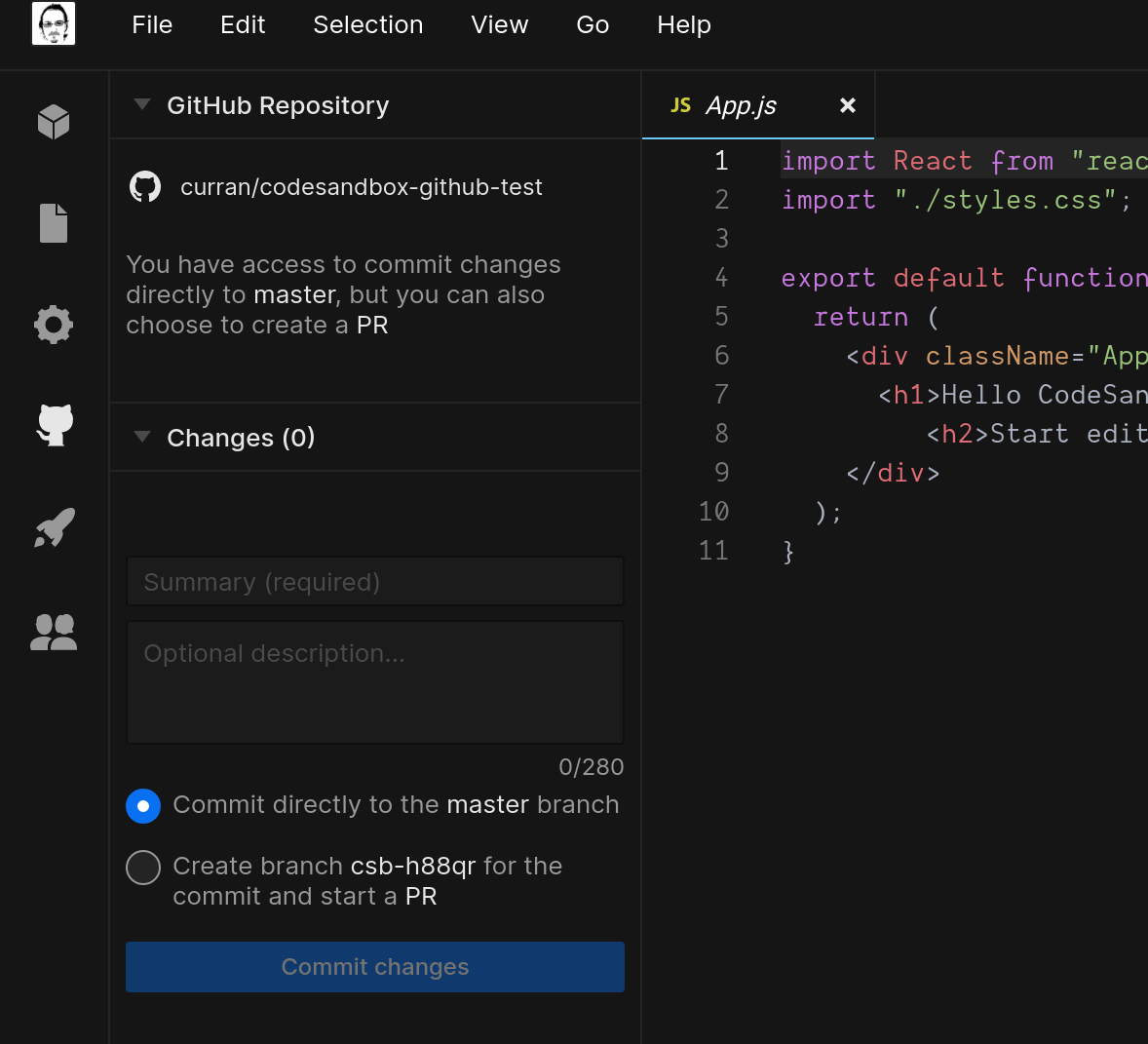Select the Live collaboration users icon

(53, 632)
